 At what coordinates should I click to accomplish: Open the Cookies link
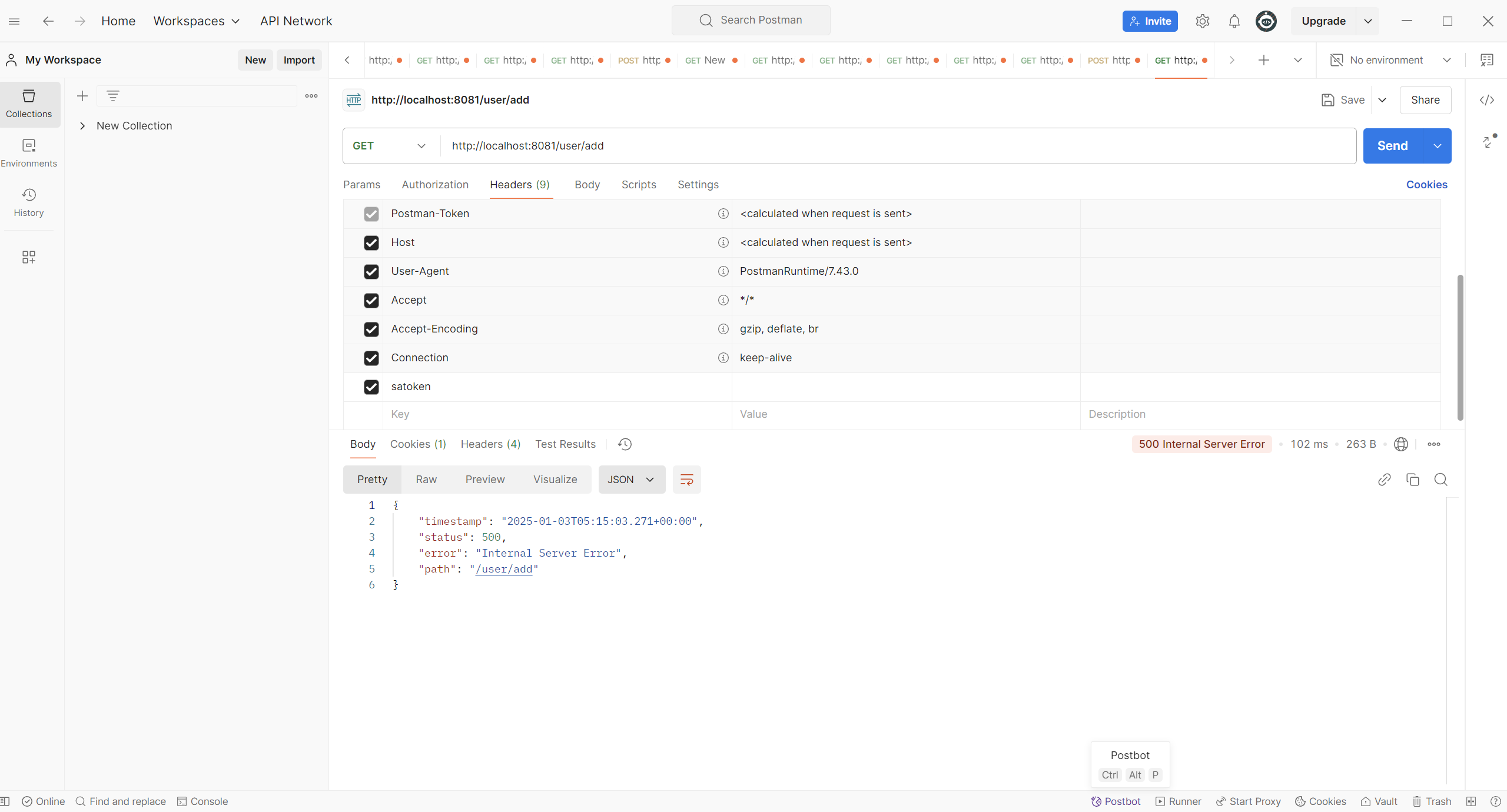pos(1426,185)
